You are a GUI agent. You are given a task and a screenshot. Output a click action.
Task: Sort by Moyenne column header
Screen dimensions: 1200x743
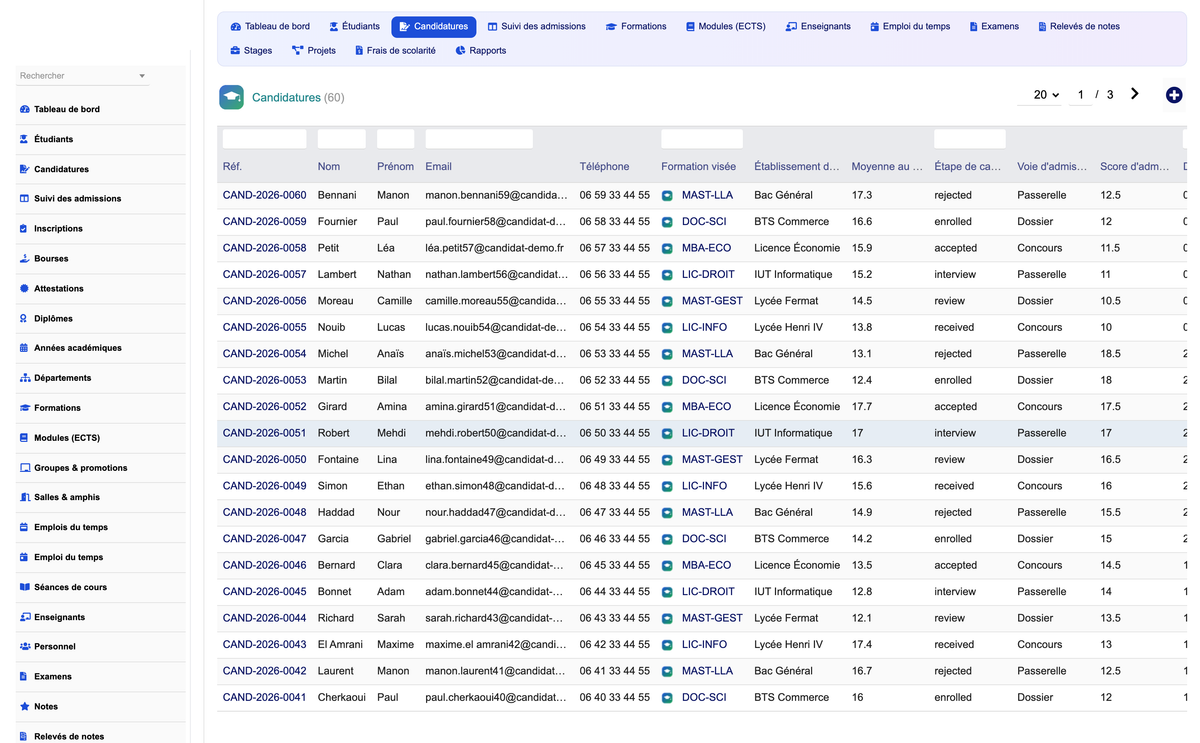887,167
